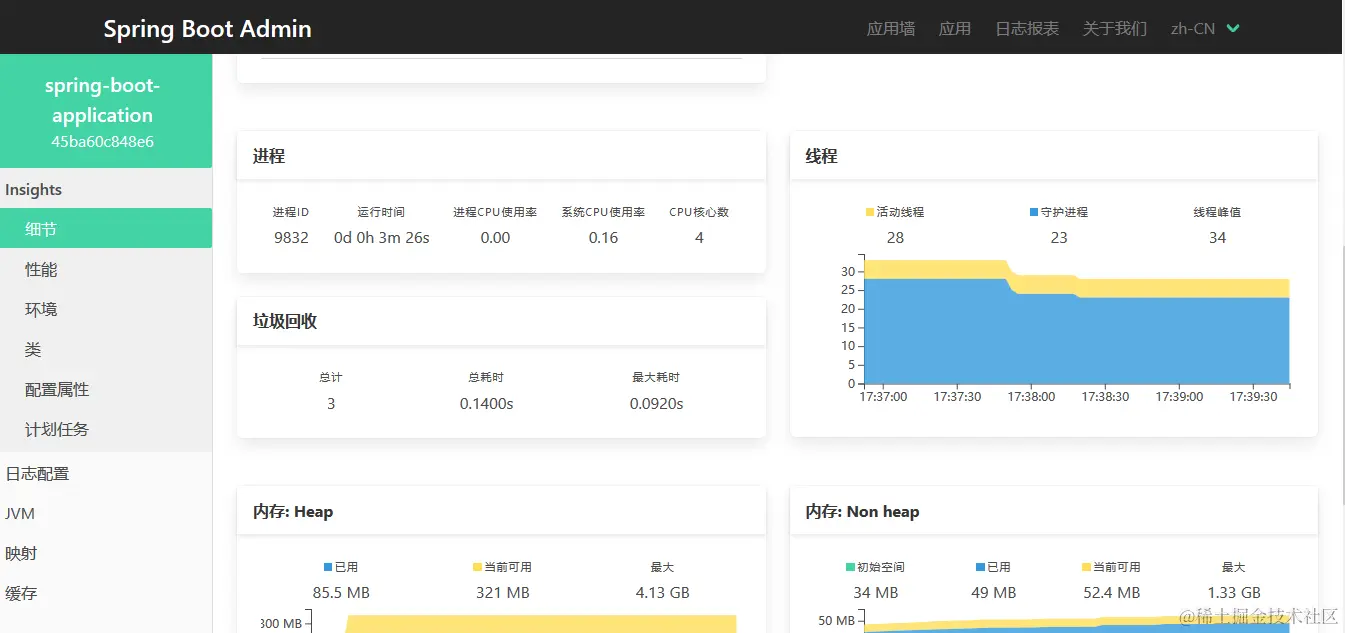
Task: Open 缓存 sidebar section
Action: [x=106, y=594]
